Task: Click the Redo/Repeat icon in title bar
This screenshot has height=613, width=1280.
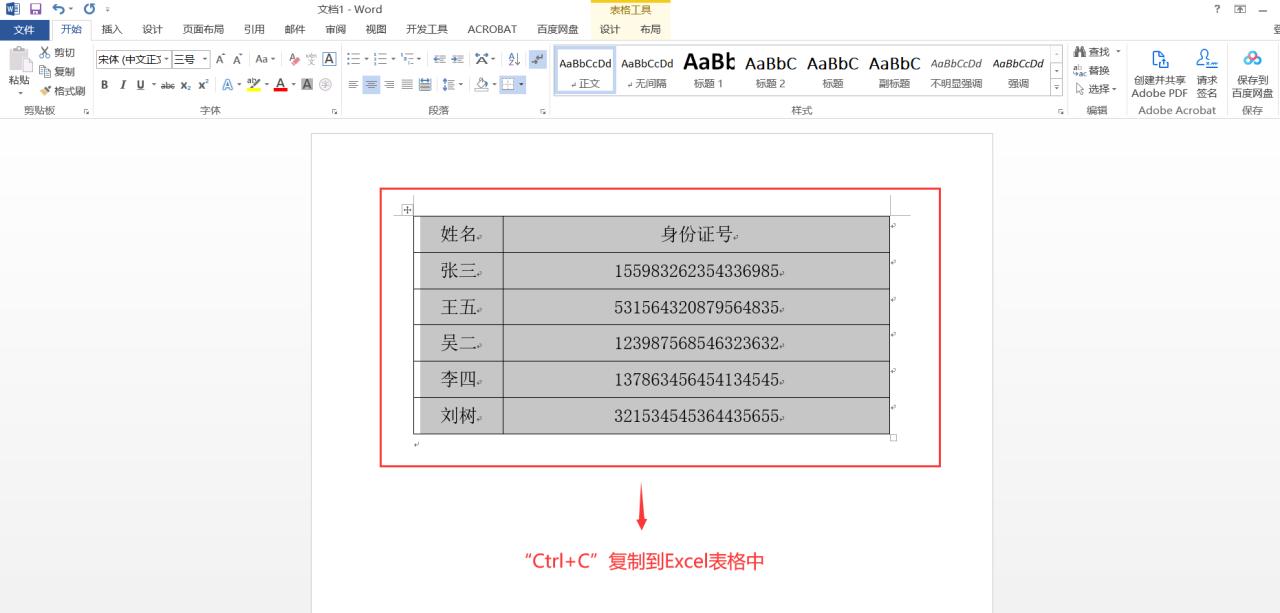Action: (89, 9)
